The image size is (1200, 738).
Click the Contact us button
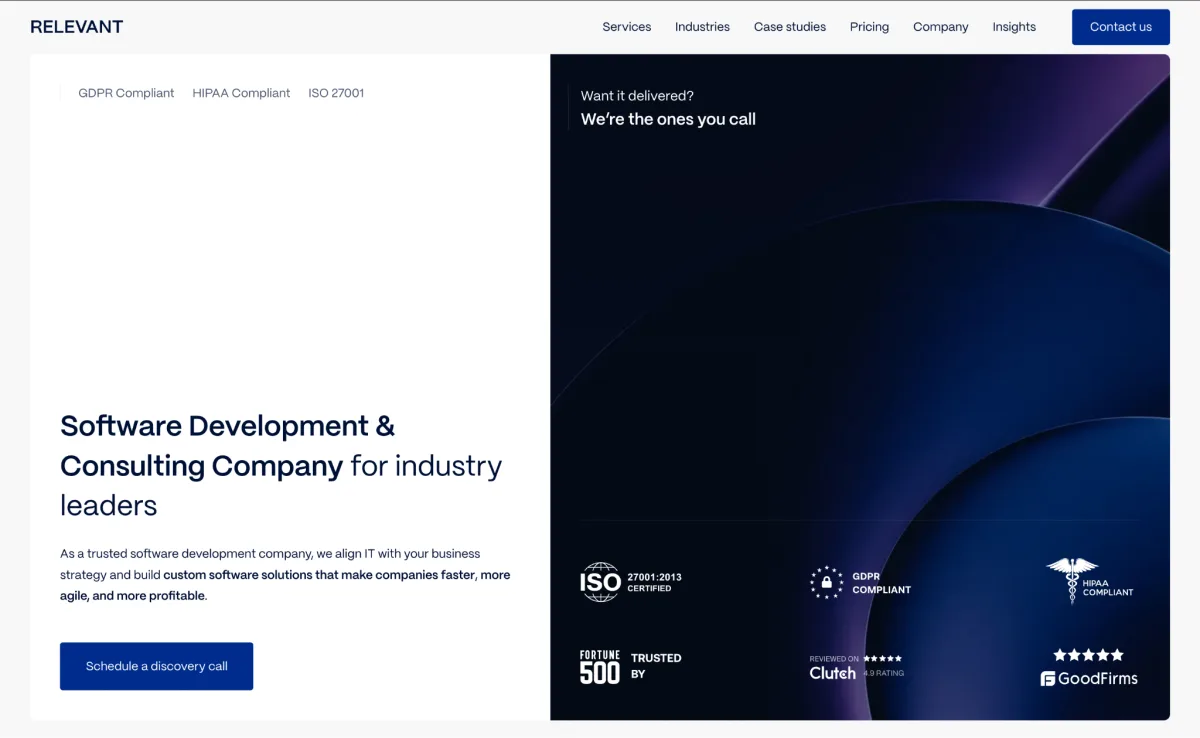pyautogui.click(x=1121, y=27)
